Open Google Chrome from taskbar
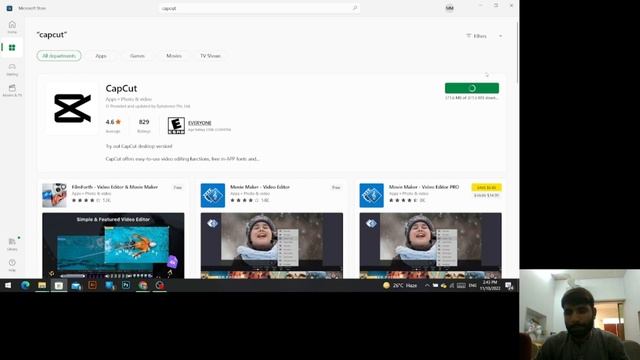This screenshot has width=640, height=360. point(143,285)
